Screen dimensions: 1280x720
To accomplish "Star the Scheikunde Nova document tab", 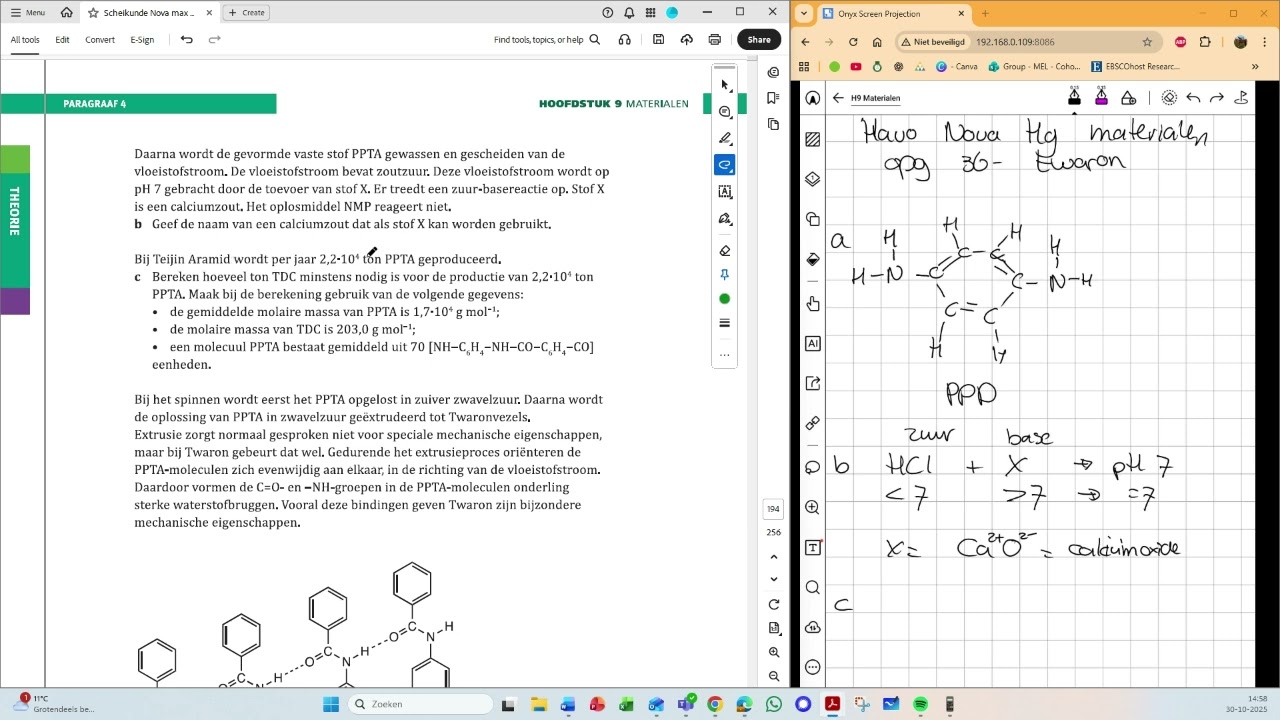I will pos(93,13).
